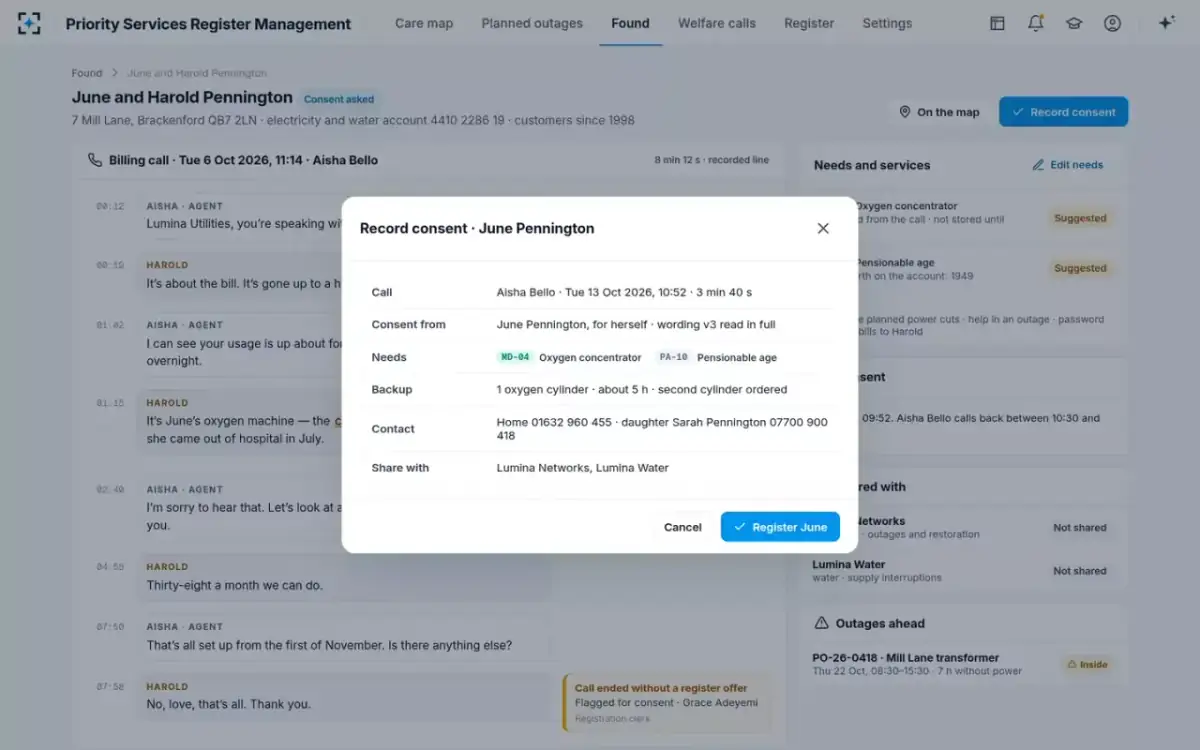Click the Consent asked badge
The height and width of the screenshot is (750, 1200).
pos(339,99)
